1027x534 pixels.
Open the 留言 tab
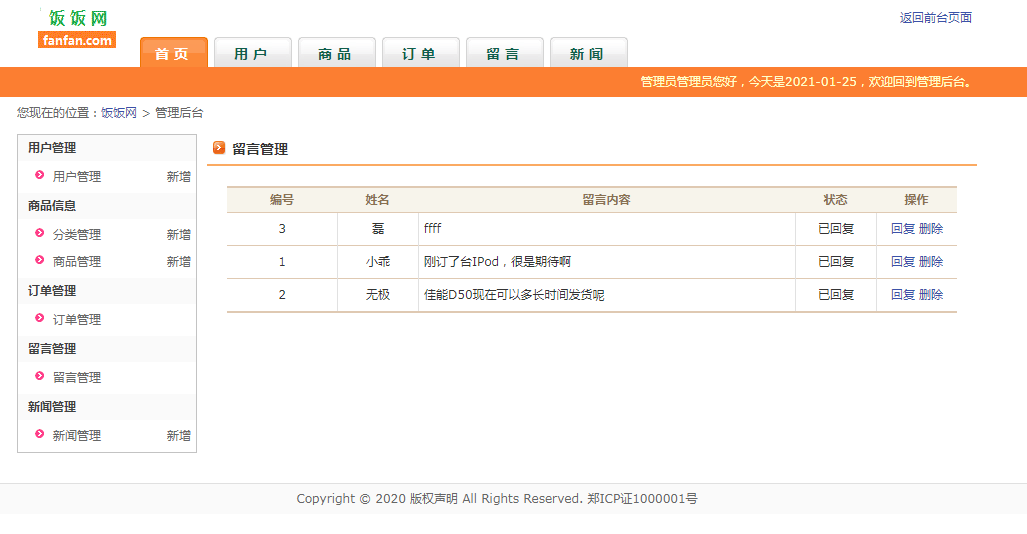coord(504,52)
